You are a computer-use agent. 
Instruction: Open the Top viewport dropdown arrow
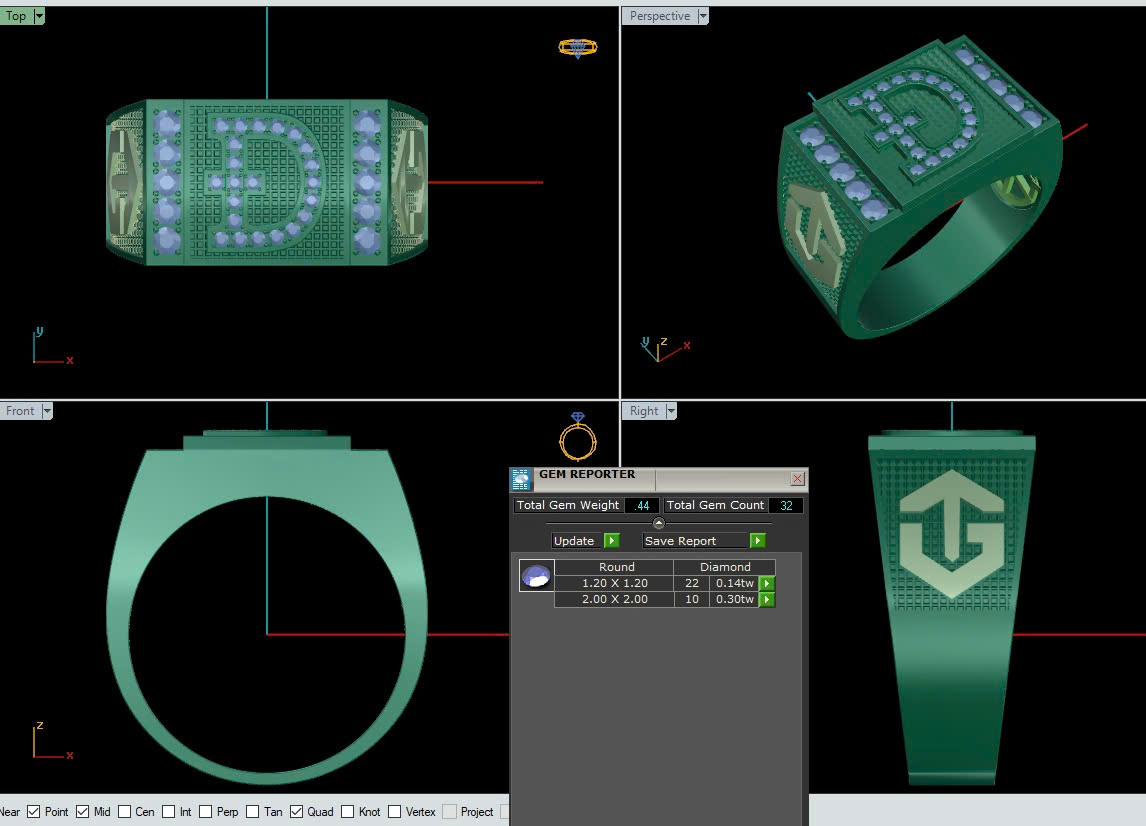pyautogui.click(x=39, y=16)
